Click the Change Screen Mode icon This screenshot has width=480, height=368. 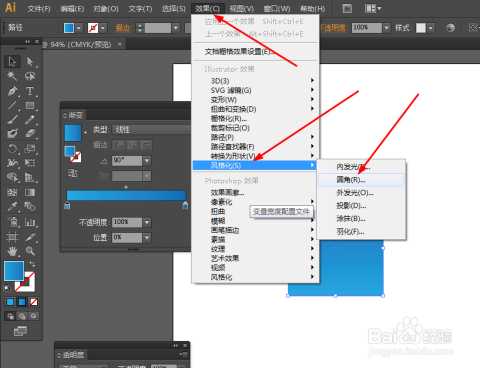tap(20, 331)
